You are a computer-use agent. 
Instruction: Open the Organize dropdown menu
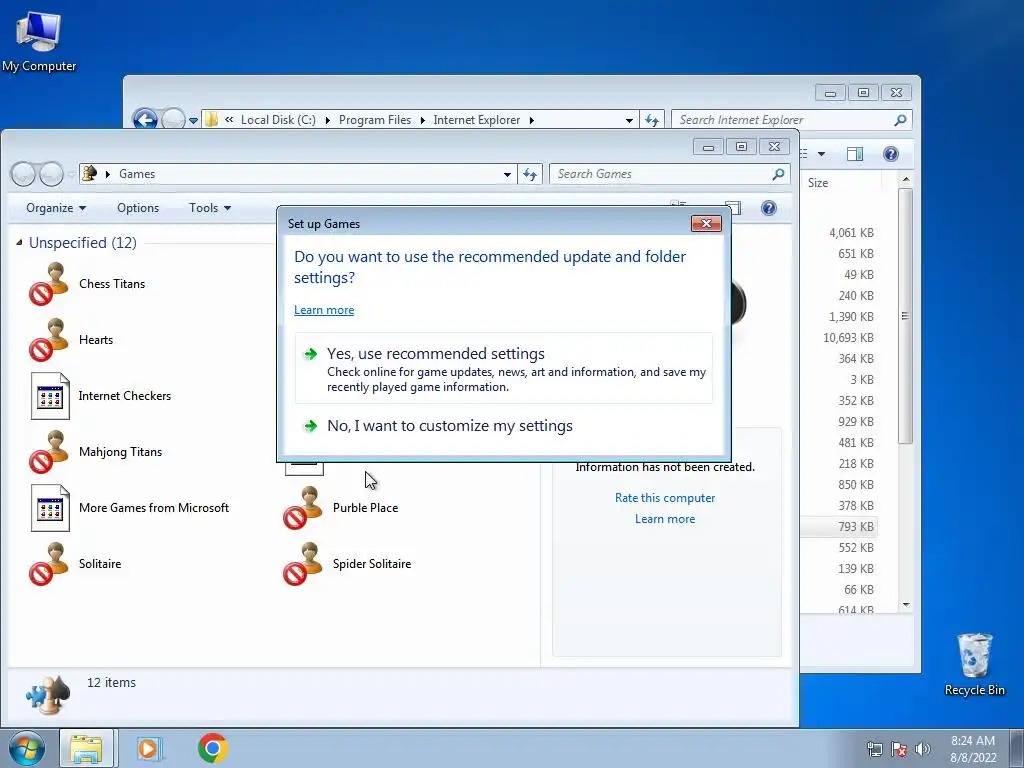point(56,208)
